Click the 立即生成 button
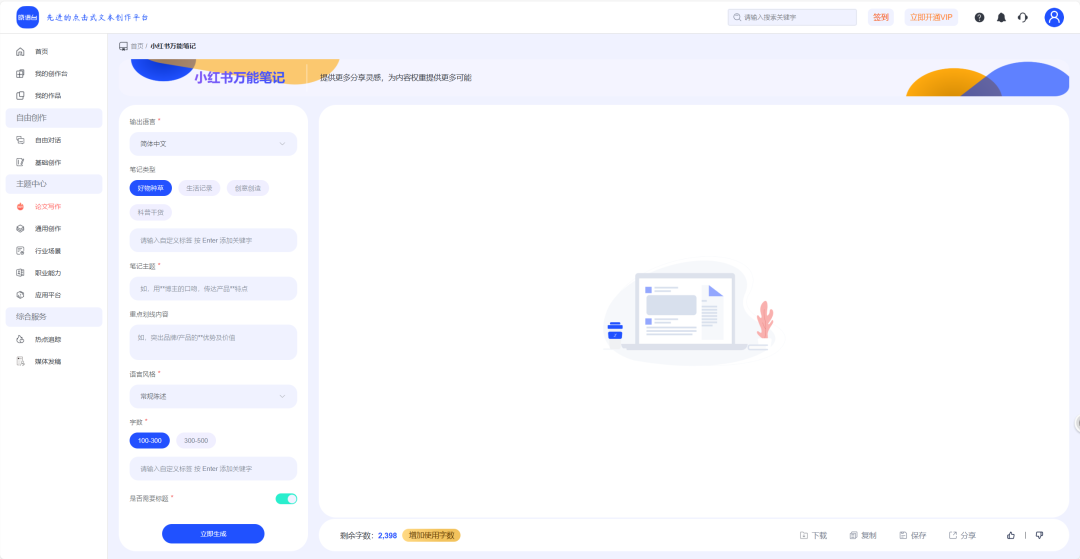 214,534
